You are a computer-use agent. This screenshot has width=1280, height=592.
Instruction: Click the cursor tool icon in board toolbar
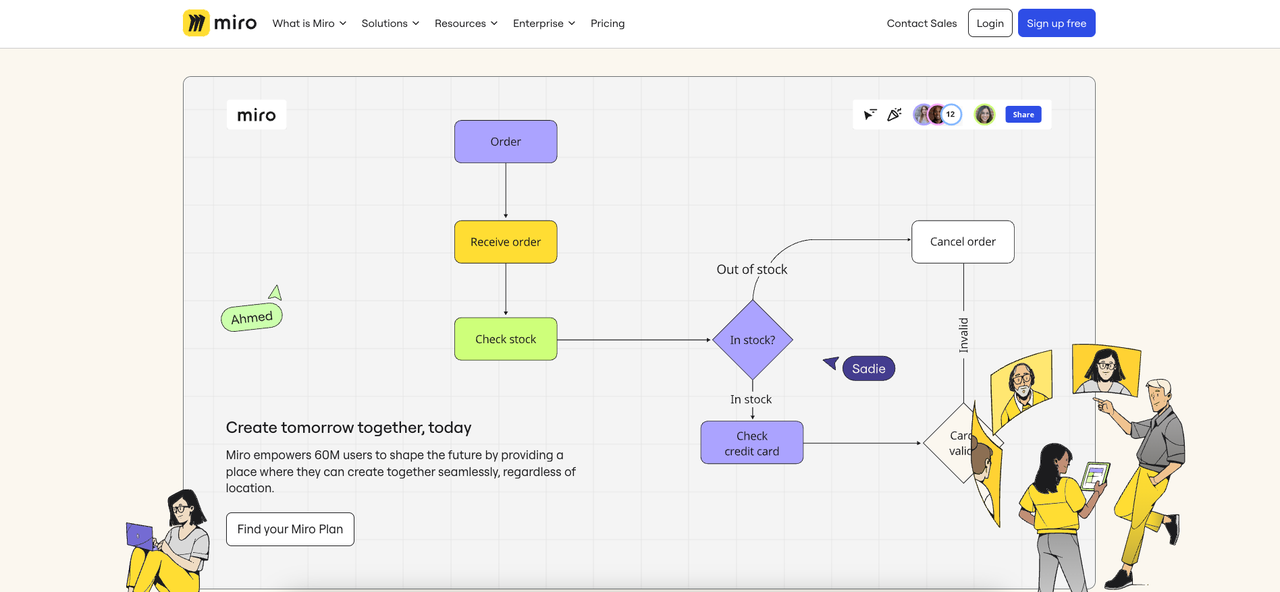click(870, 115)
